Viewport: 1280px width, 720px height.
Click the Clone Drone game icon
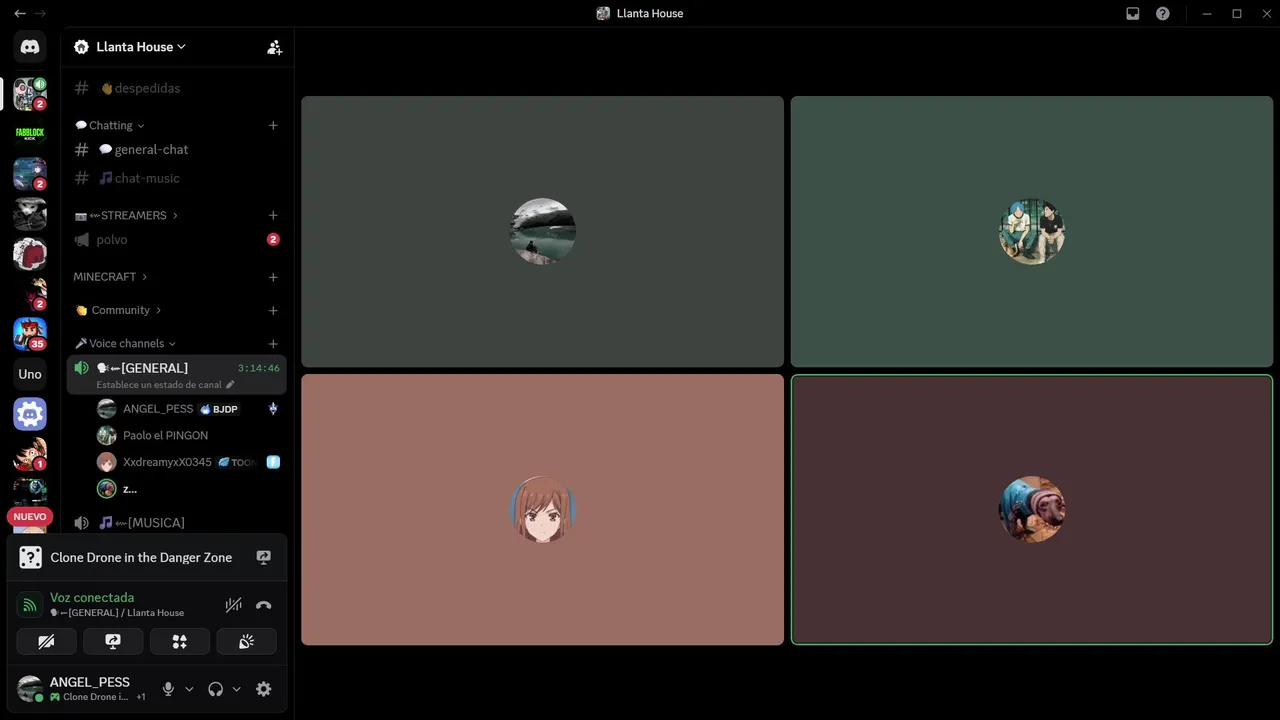tap(31, 557)
